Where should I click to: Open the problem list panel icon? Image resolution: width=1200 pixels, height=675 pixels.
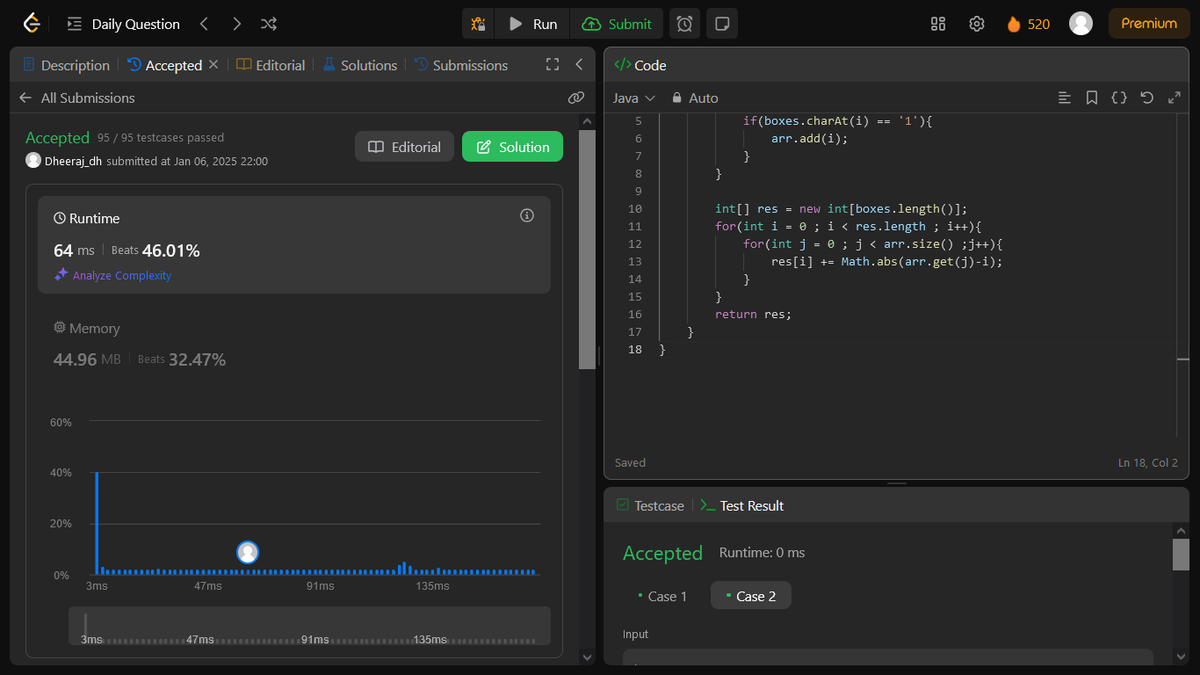(x=74, y=24)
